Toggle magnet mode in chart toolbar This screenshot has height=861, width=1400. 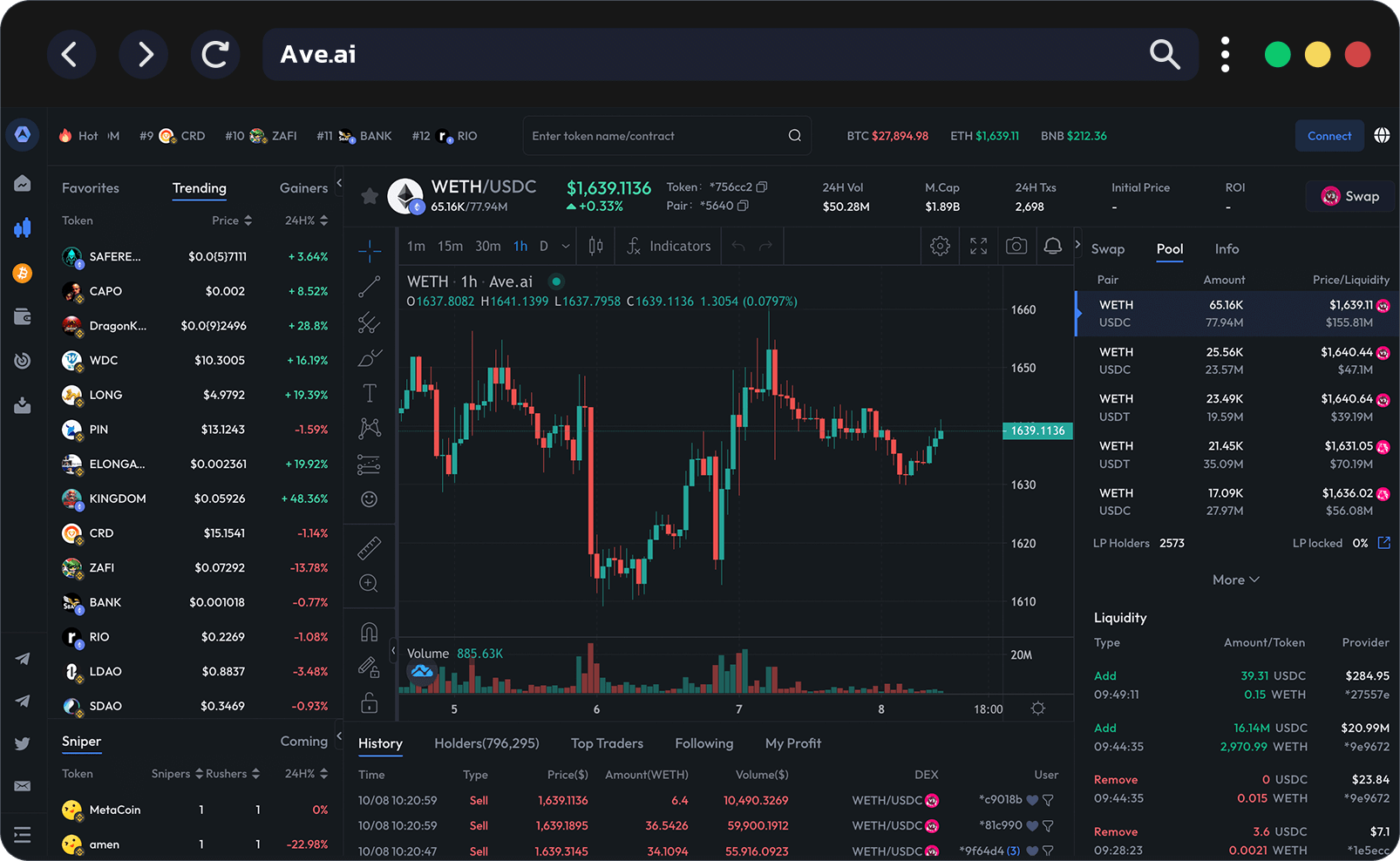click(369, 632)
